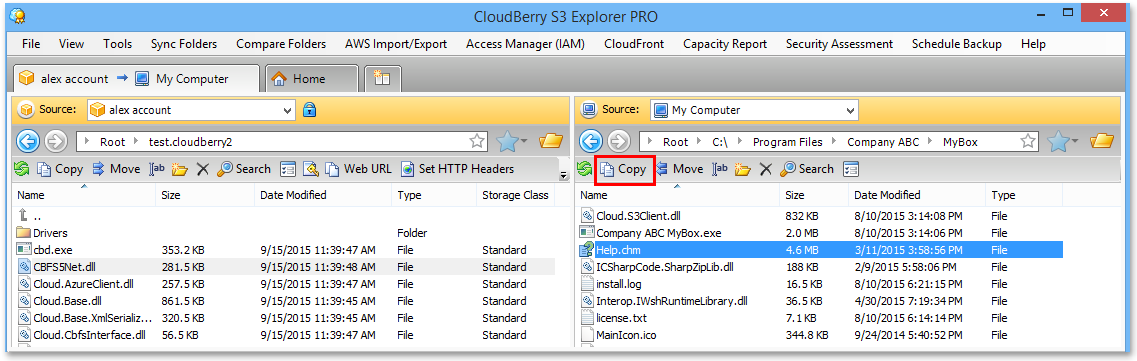This screenshot has height=361, width=1137.
Task: Open AWS Import/Export menu
Action: click(x=396, y=44)
